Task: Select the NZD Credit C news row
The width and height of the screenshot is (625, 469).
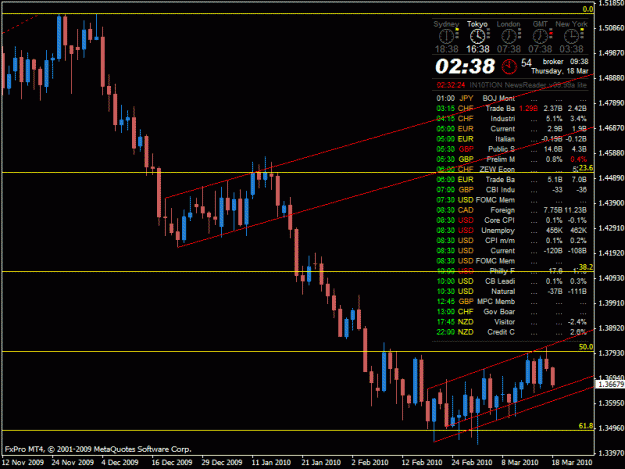Action: pyautogui.click(x=511, y=332)
